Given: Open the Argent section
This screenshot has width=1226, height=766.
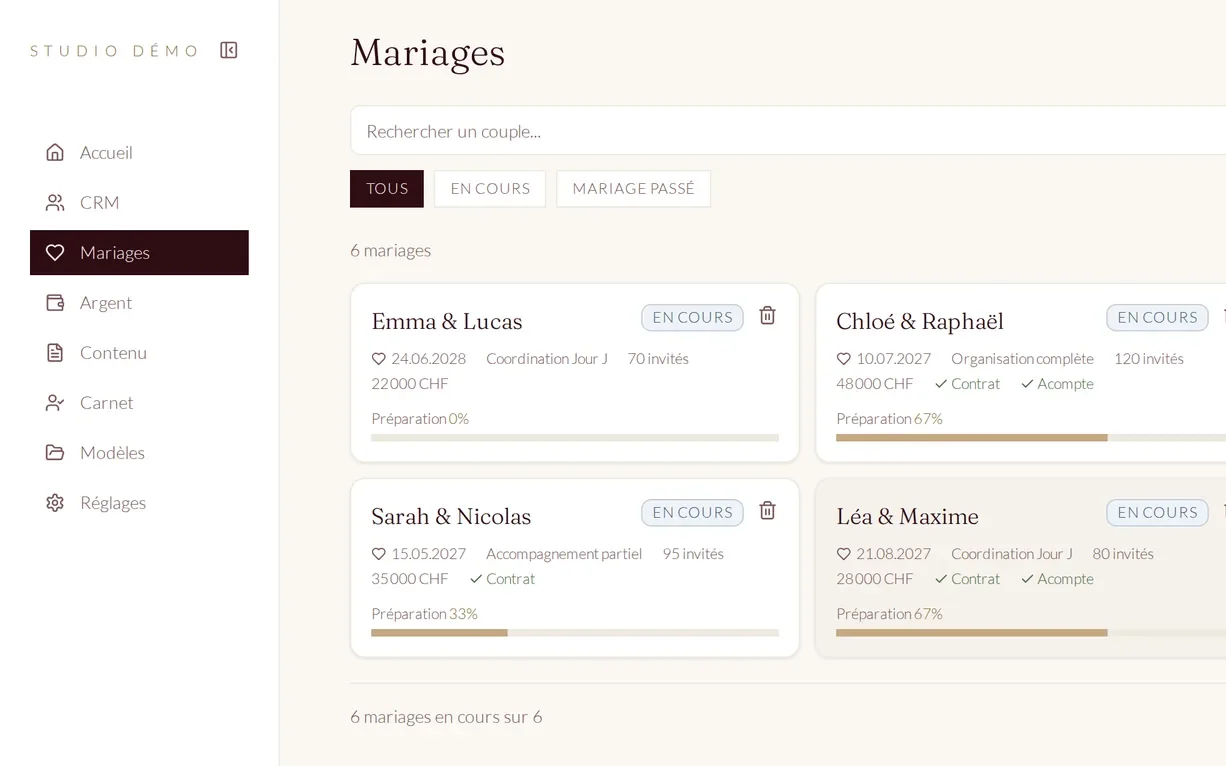Looking at the screenshot, I should point(139,302).
